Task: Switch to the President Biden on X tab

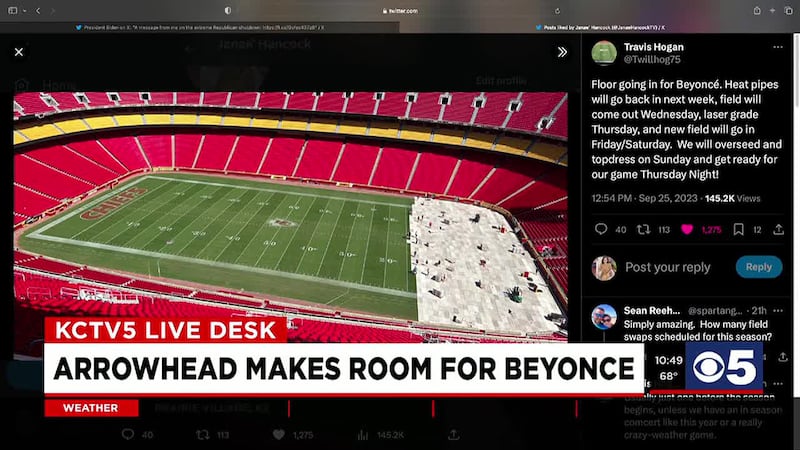Action: (x=200, y=28)
